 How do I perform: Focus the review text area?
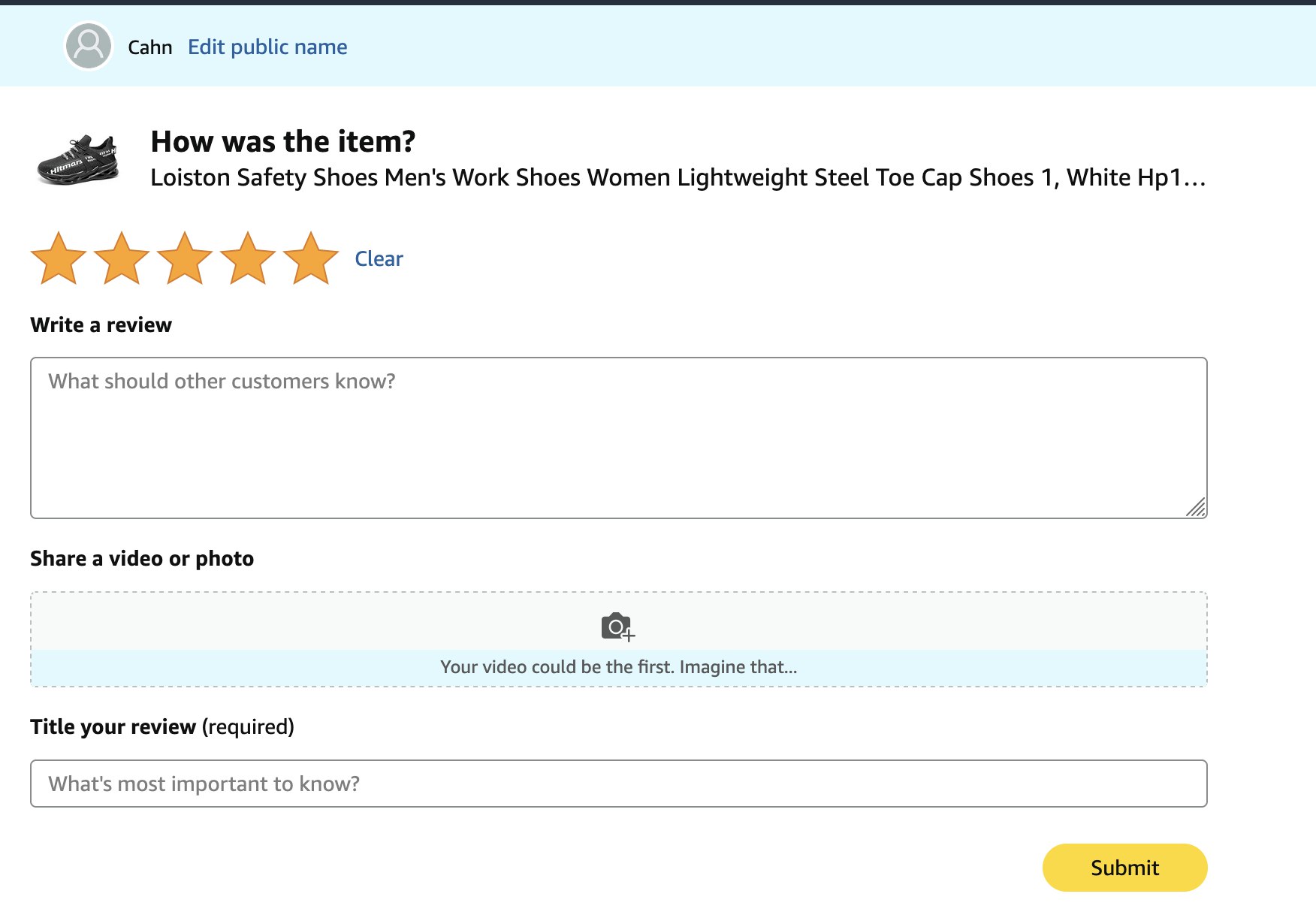pos(617,437)
